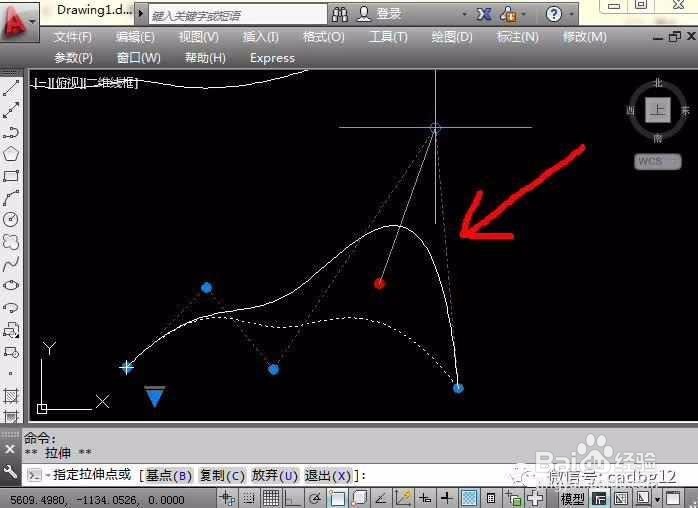Toggle 3D Object Snap in status bar

point(359,499)
